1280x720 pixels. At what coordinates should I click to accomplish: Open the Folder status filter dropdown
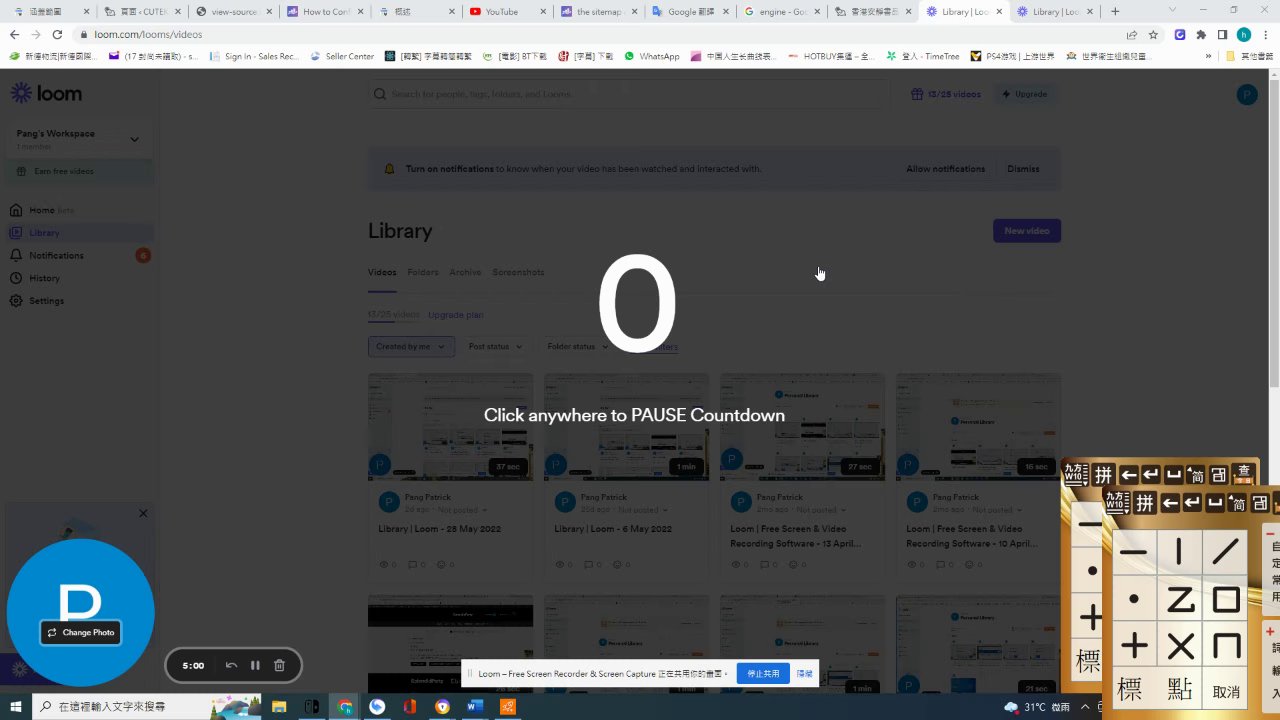coord(578,346)
